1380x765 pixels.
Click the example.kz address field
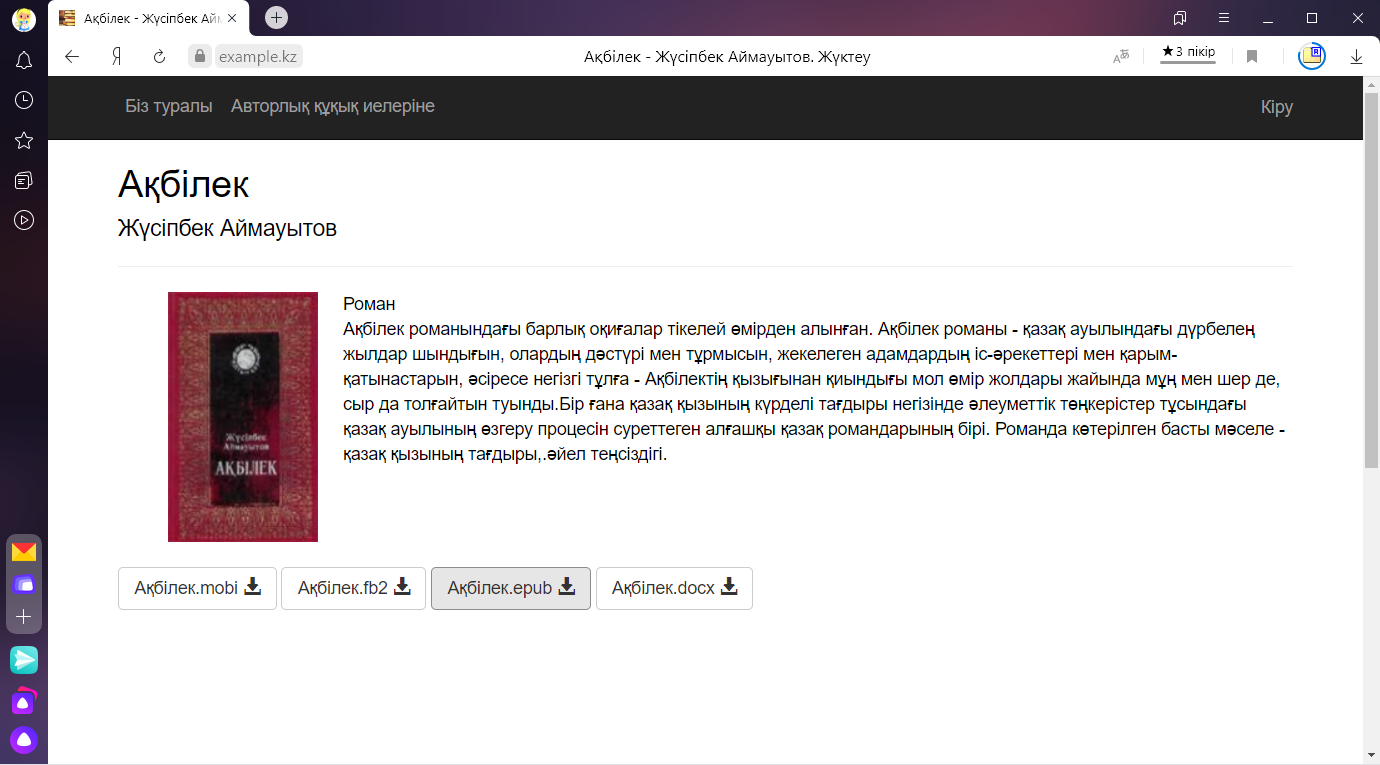[258, 56]
